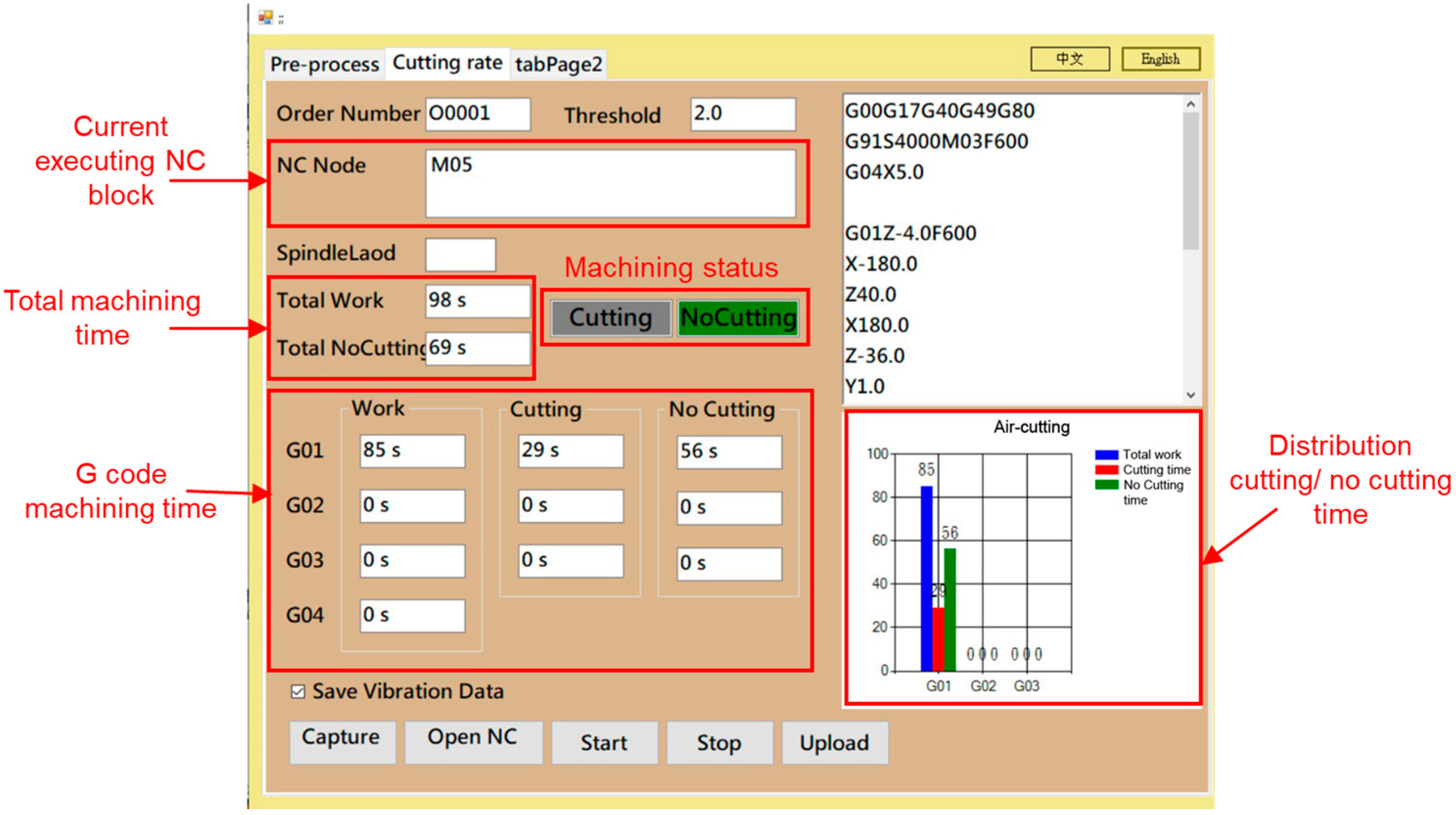Click the green No Cutting time legend swatch
Image resolution: width=1456 pixels, height=815 pixels.
(x=1106, y=485)
